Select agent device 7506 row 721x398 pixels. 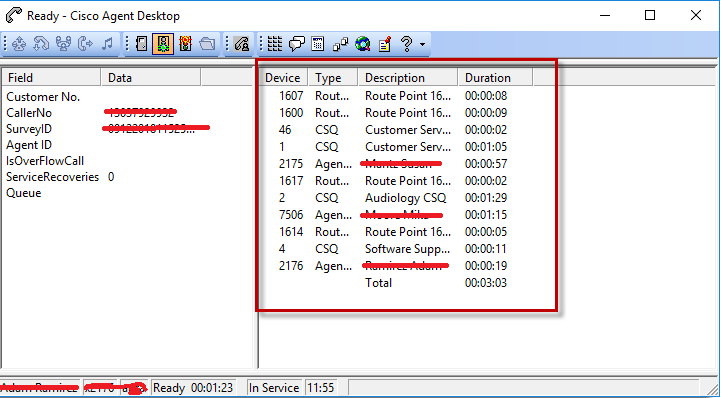(291, 215)
